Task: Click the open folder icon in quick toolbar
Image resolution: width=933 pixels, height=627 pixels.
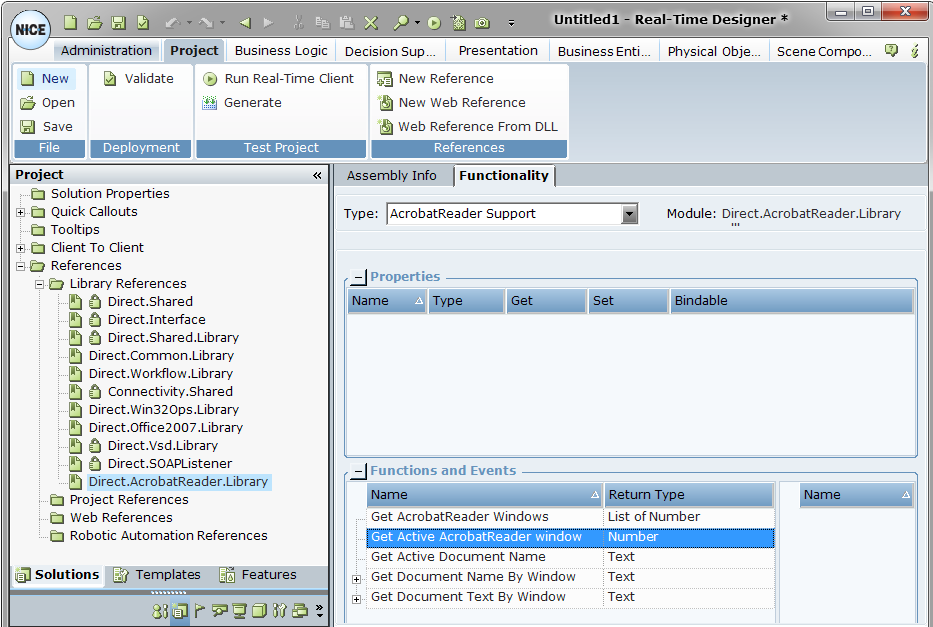Action: (x=94, y=22)
